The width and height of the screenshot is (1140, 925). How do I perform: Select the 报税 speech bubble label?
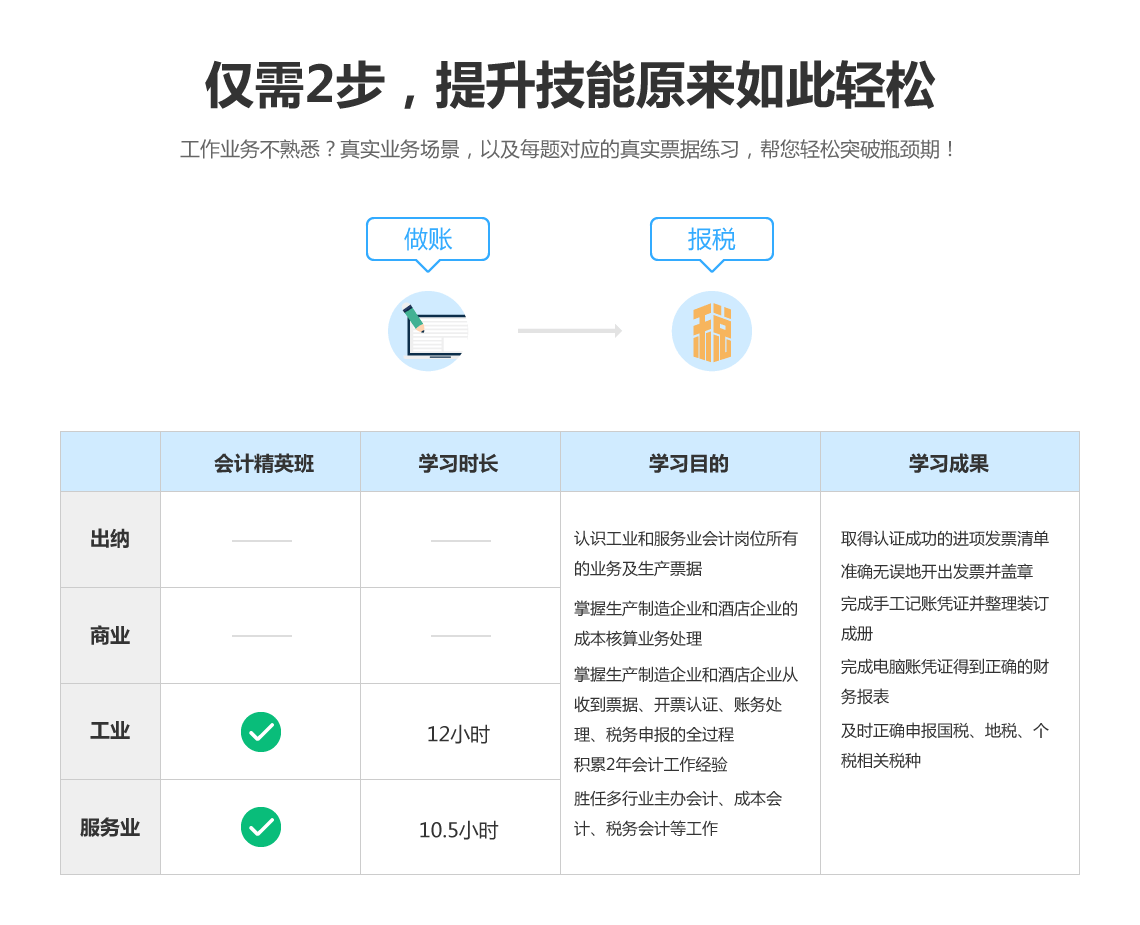tap(712, 239)
